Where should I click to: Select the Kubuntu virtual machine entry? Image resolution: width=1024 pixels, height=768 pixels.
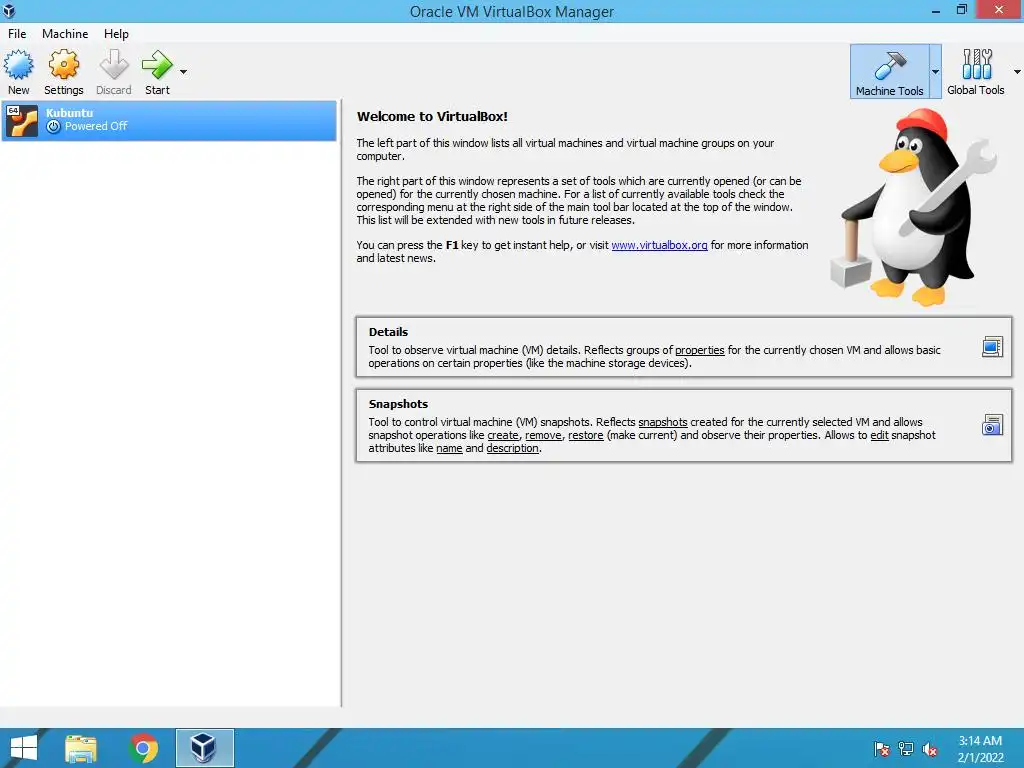(169, 121)
